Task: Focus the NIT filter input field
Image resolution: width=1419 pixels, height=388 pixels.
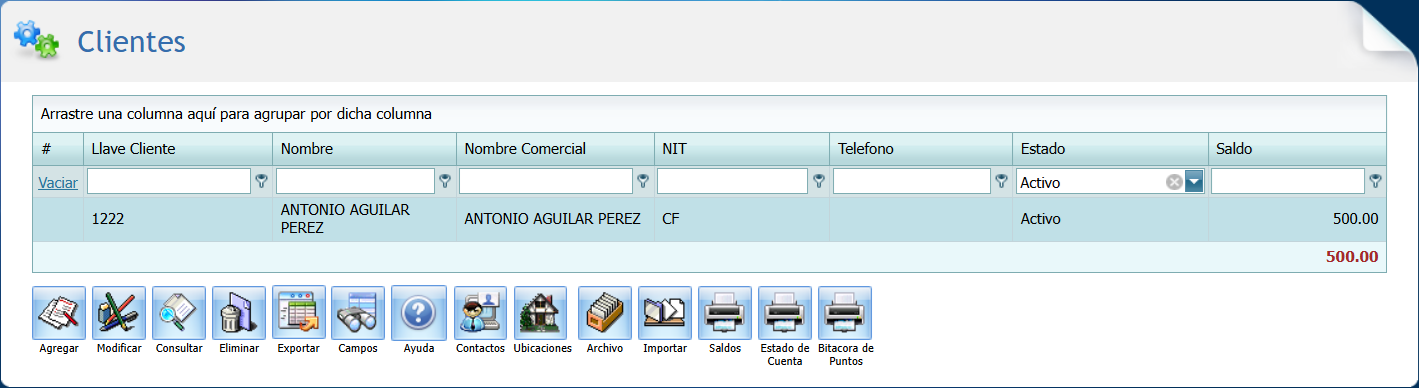Action: pos(732,181)
